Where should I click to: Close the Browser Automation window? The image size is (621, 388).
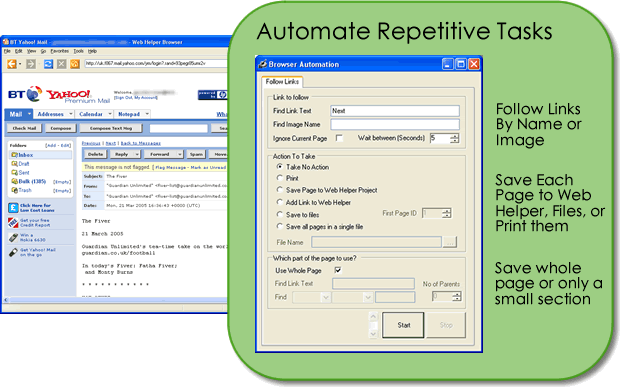click(474, 64)
